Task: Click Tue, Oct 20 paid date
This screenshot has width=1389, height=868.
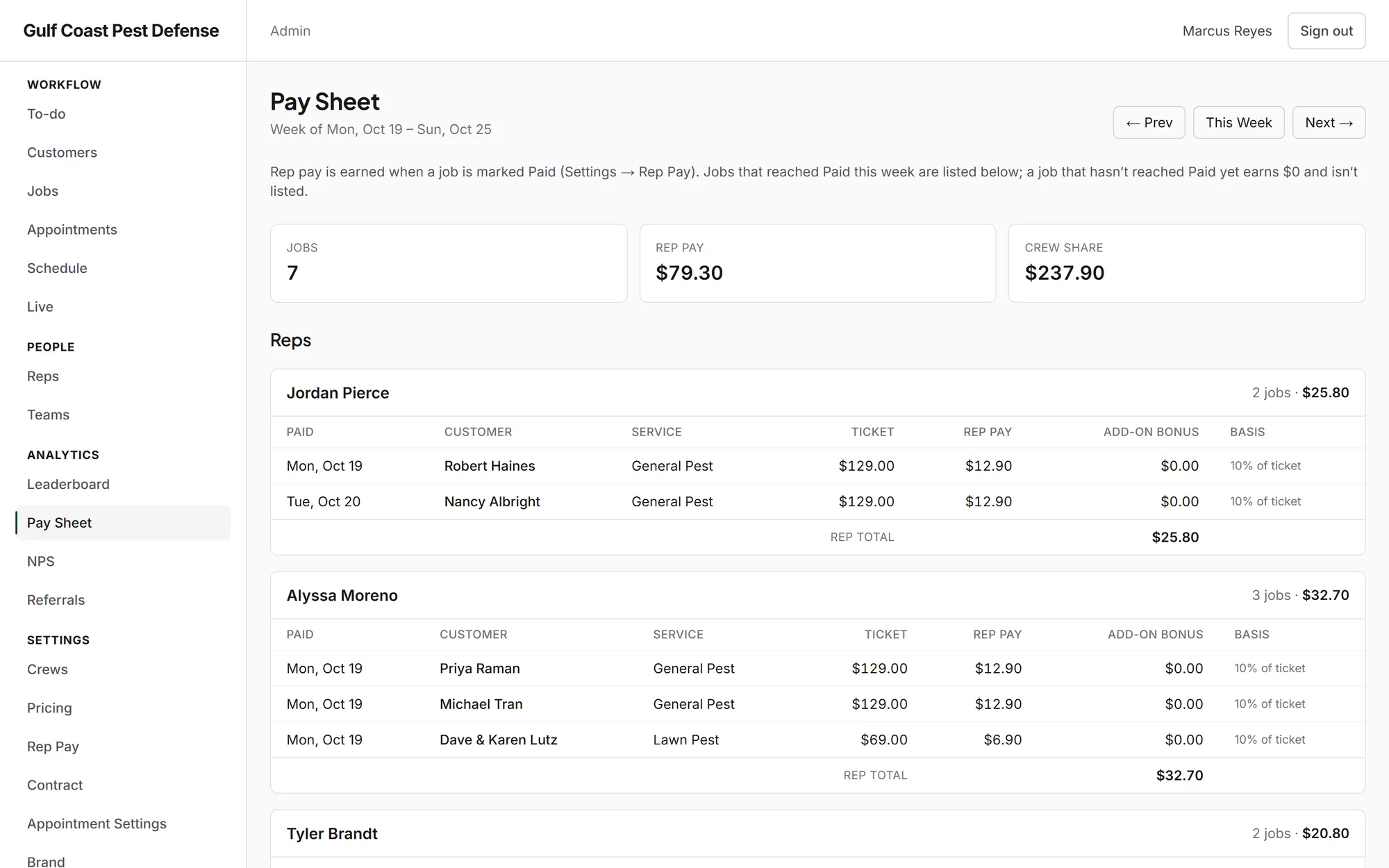Action: 323,501
